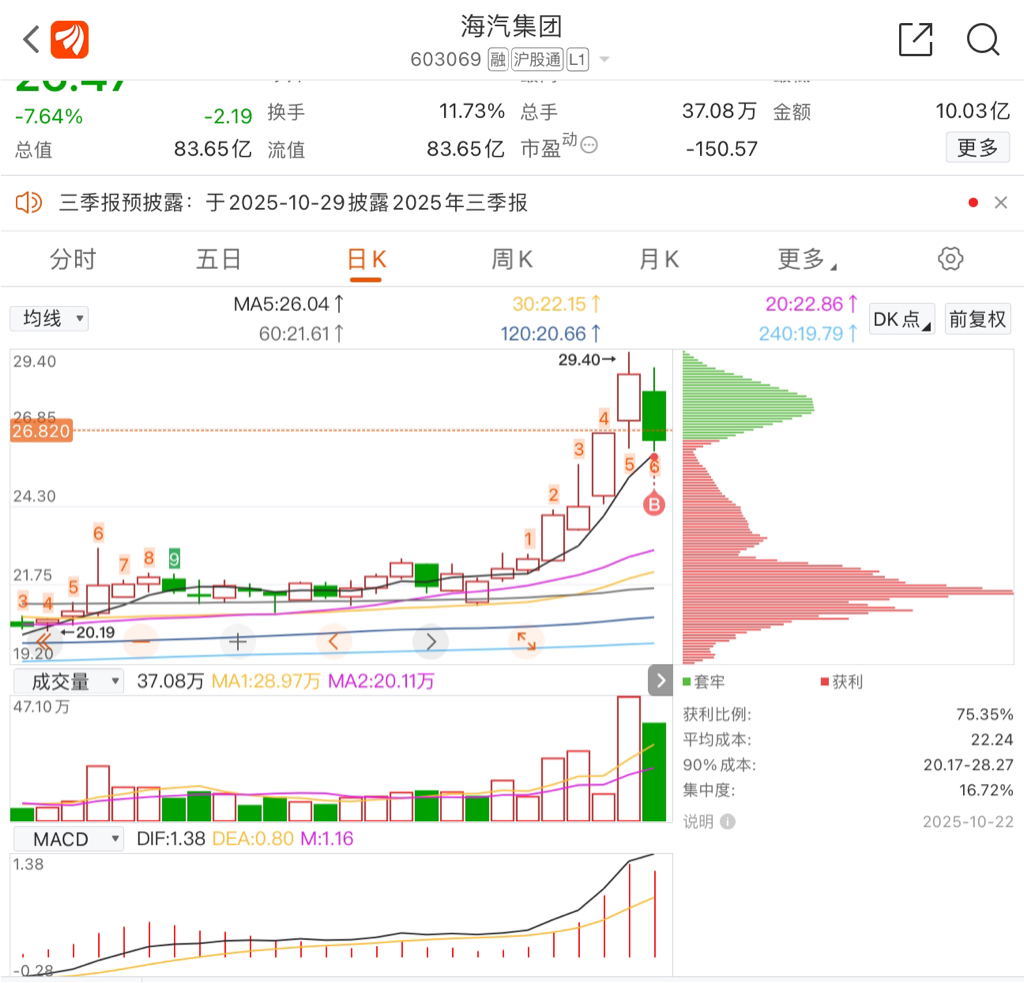Switch to the 分时 tab
Viewport: 1024px width, 983px height.
tap(73, 259)
